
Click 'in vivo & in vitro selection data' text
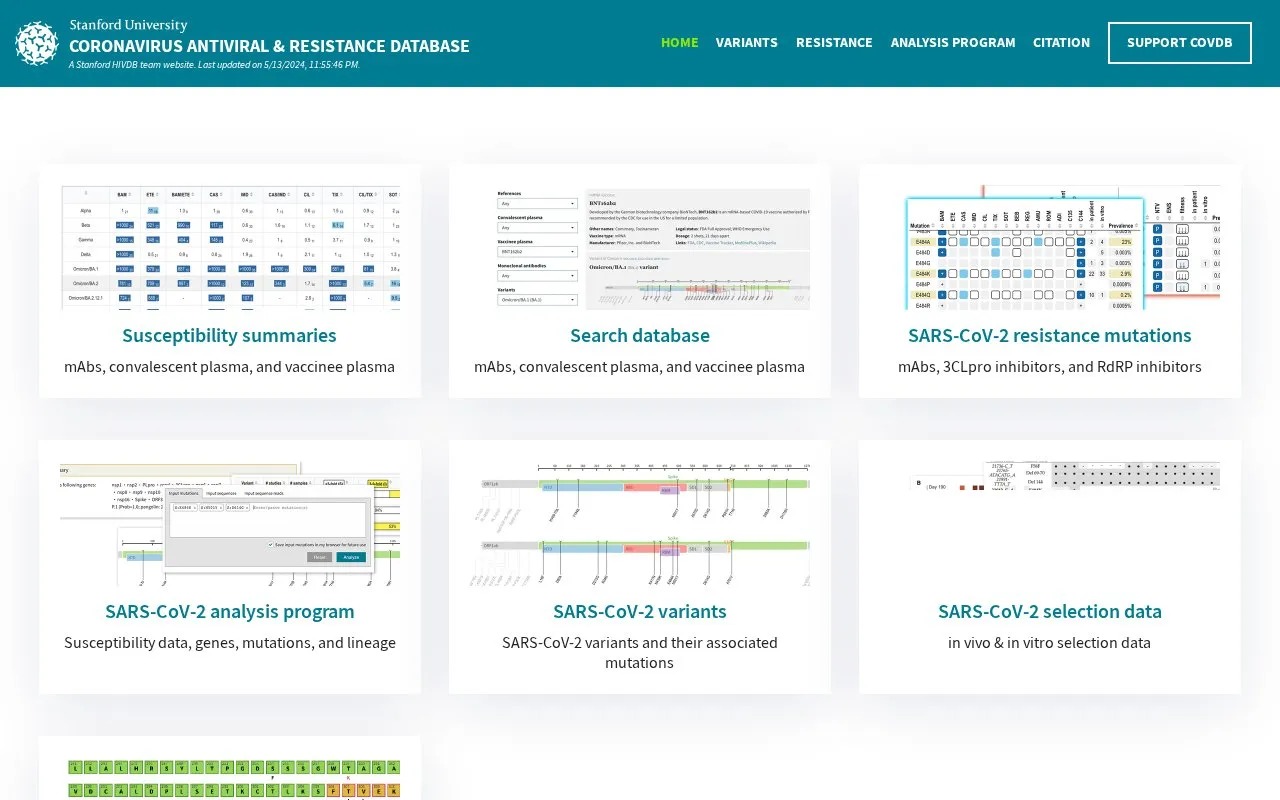1050,643
